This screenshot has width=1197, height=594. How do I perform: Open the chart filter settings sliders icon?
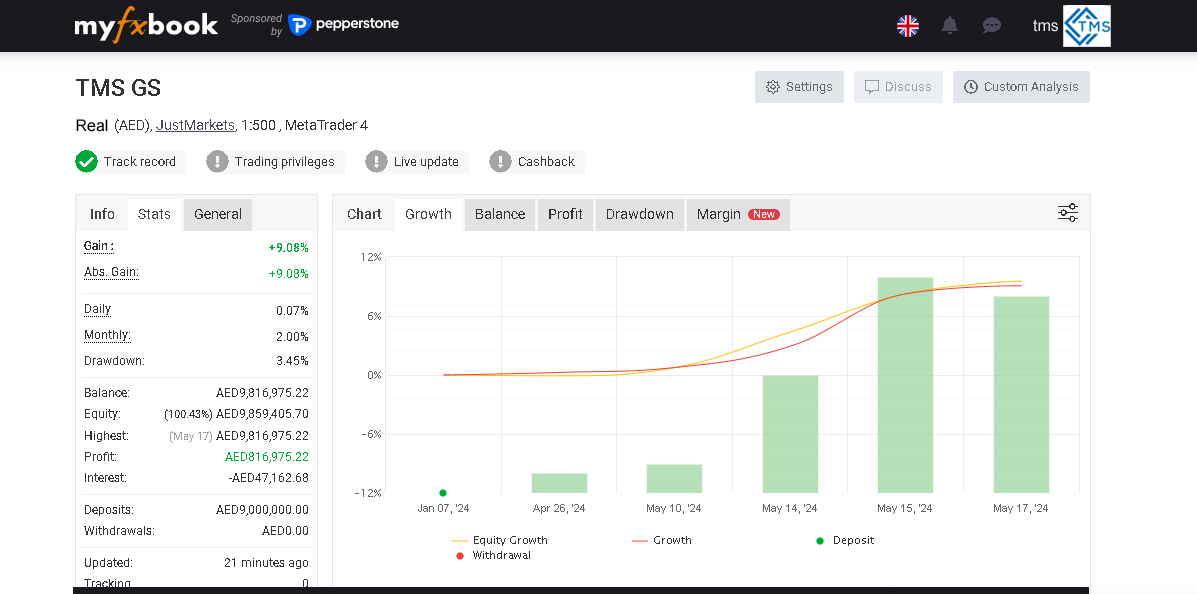tap(1067, 213)
